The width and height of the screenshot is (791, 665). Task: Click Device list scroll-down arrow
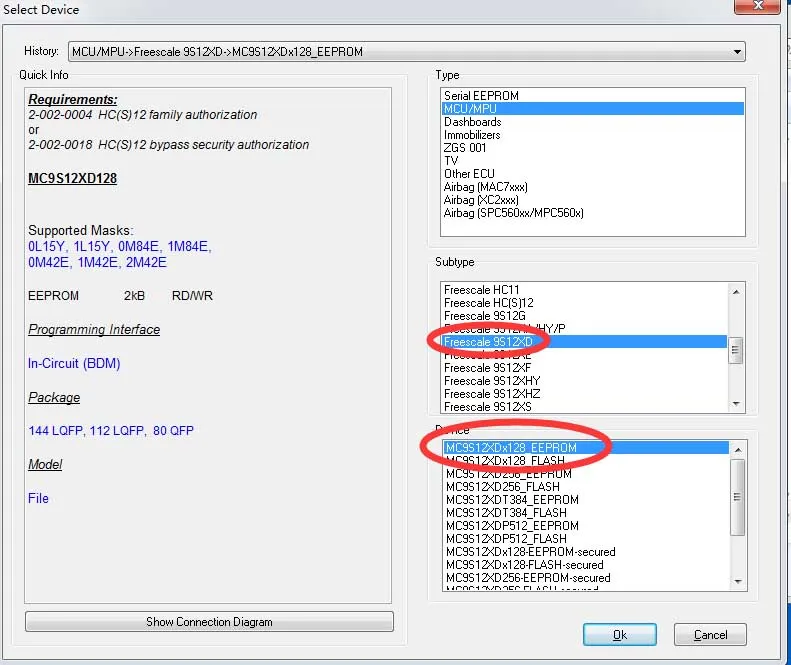pyautogui.click(x=738, y=581)
